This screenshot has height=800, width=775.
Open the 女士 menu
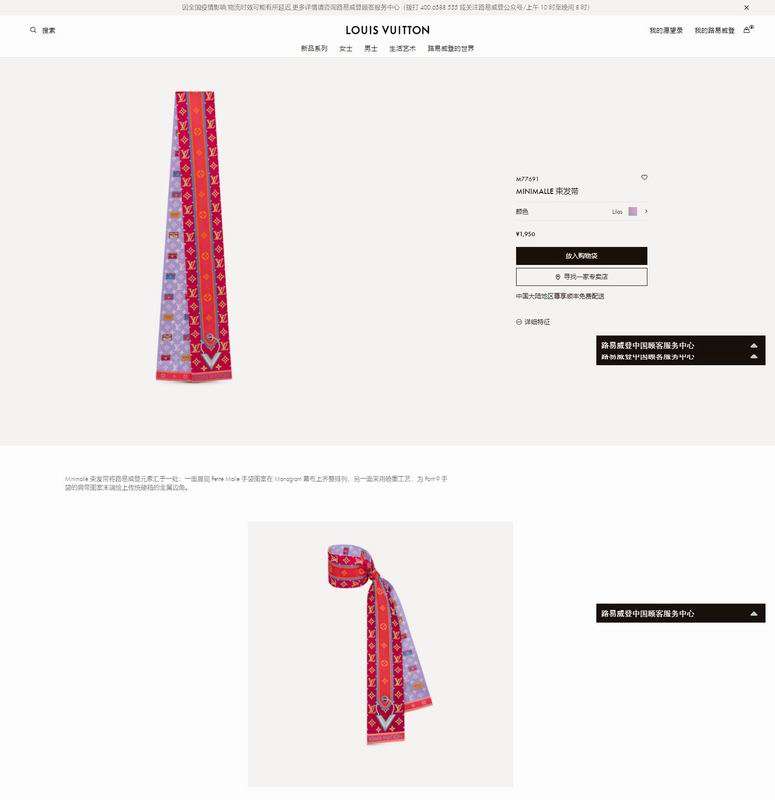coord(346,48)
